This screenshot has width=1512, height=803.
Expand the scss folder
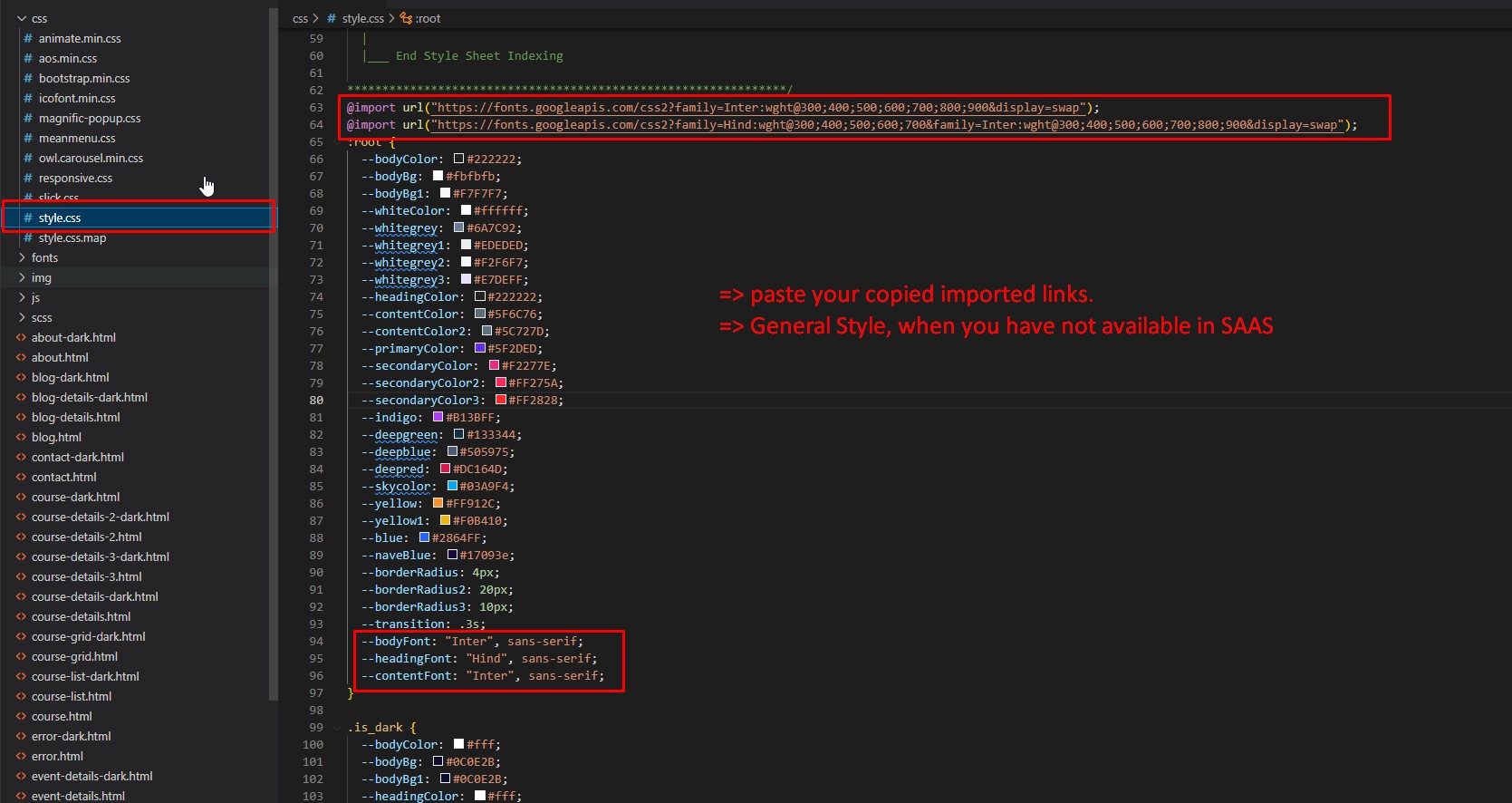coord(42,317)
